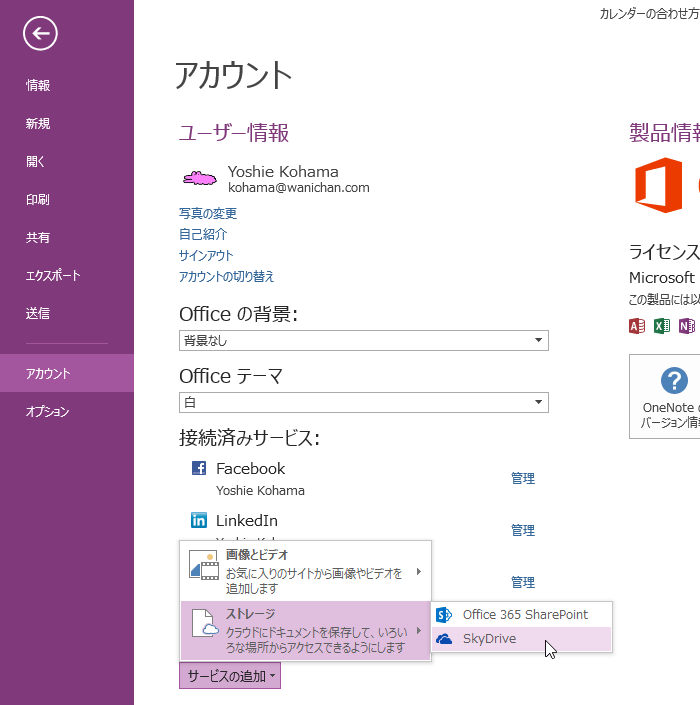The width and height of the screenshot is (700, 705).
Task: Click the Office logo in product info
Action: (x=658, y=185)
